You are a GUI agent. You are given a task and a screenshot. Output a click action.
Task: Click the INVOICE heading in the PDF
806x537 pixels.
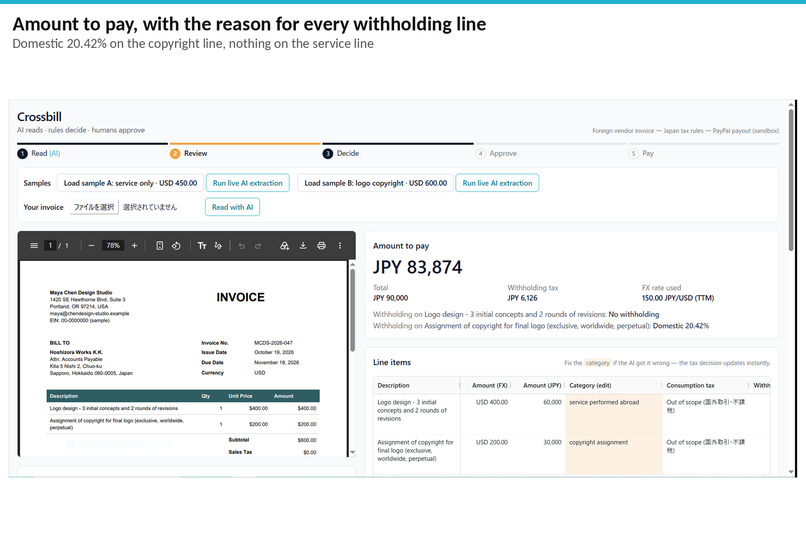tap(240, 297)
